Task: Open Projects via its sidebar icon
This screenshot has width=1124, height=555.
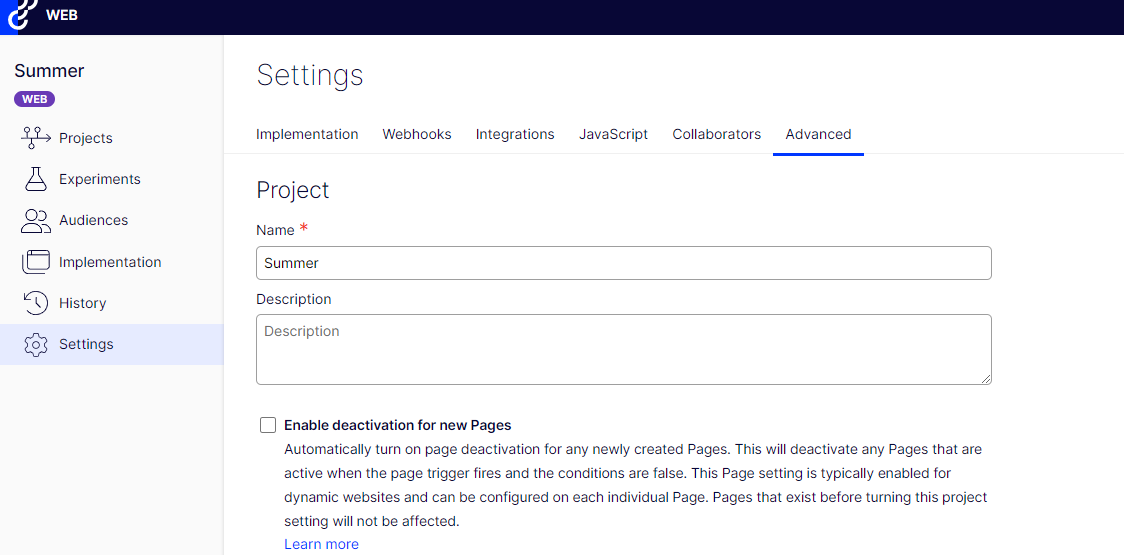Action: 36,137
